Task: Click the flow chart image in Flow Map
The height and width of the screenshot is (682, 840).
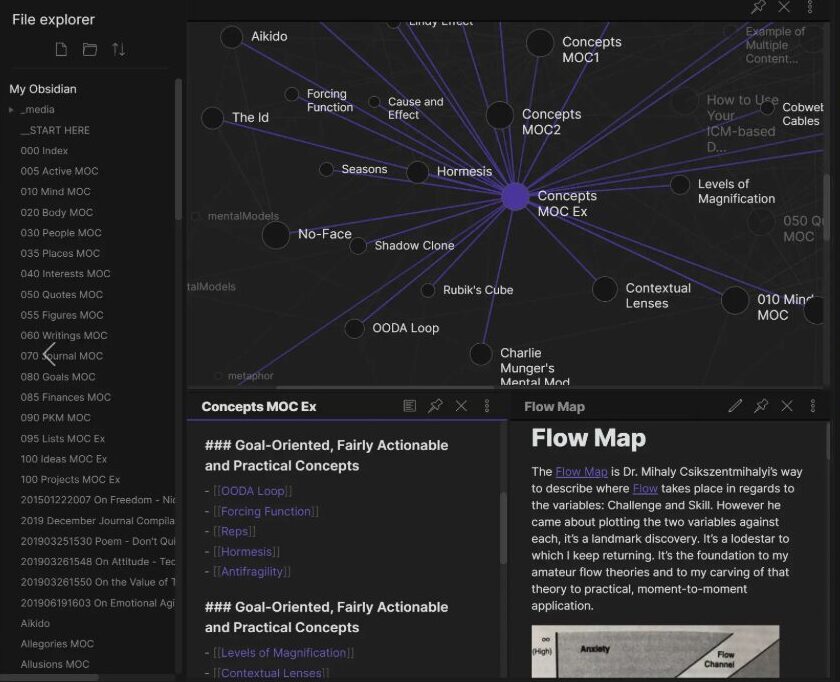Action: 655,651
